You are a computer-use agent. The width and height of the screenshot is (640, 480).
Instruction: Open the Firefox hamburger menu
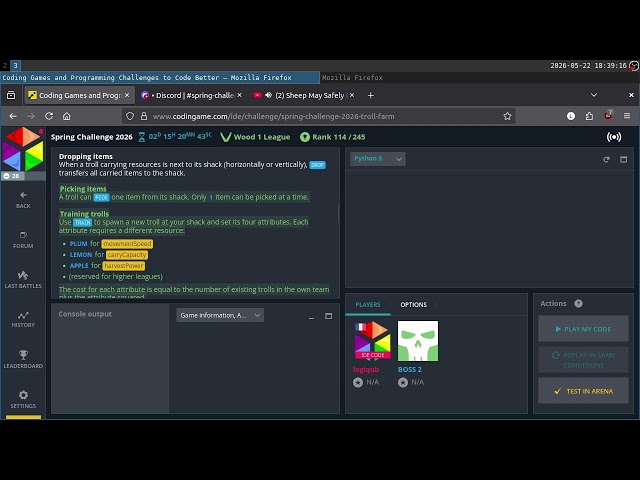627,116
